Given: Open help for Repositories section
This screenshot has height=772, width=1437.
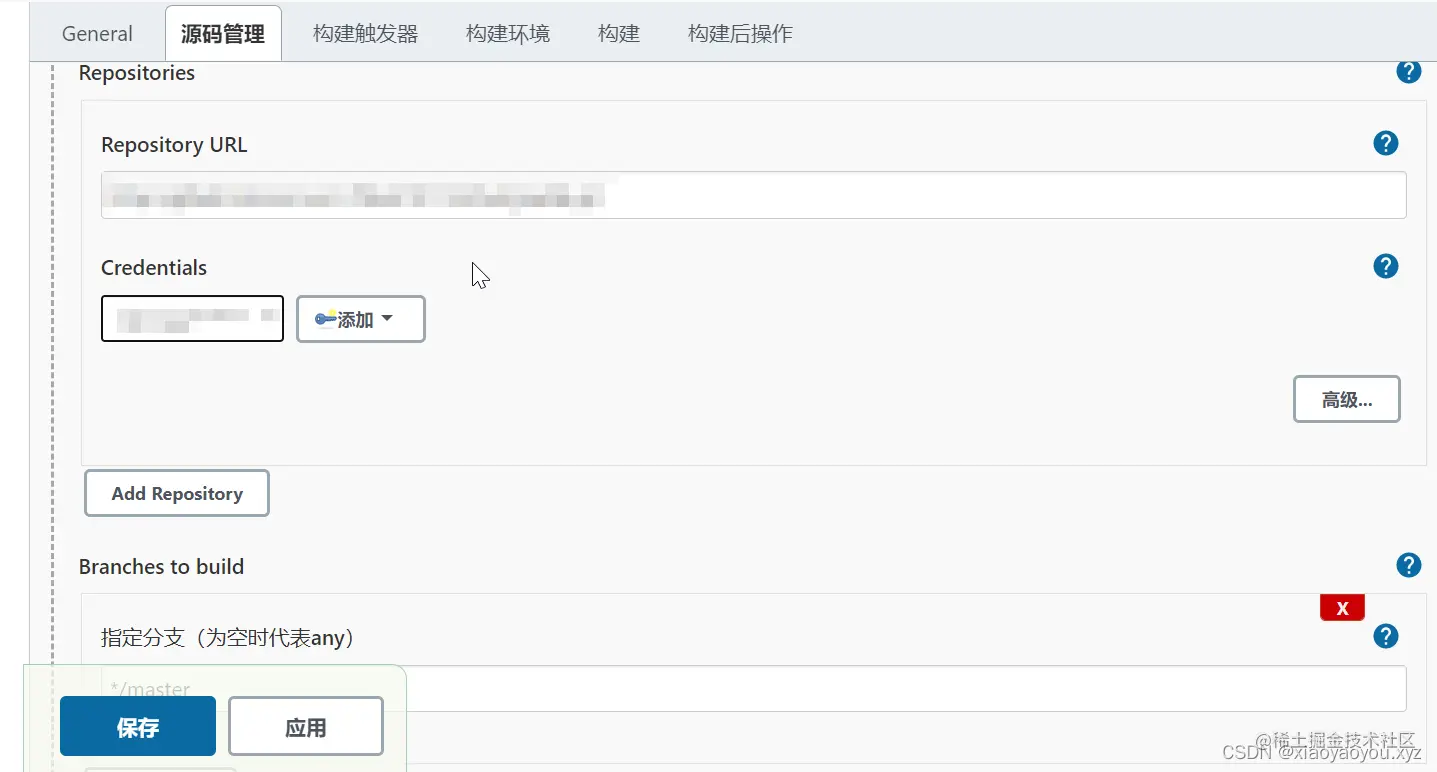Looking at the screenshot, I should [x=1408, y=71].
